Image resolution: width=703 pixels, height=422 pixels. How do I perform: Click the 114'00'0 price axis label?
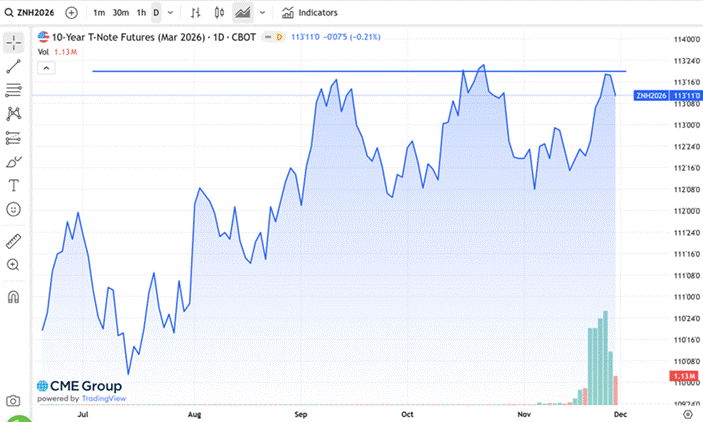pos(686,39)
